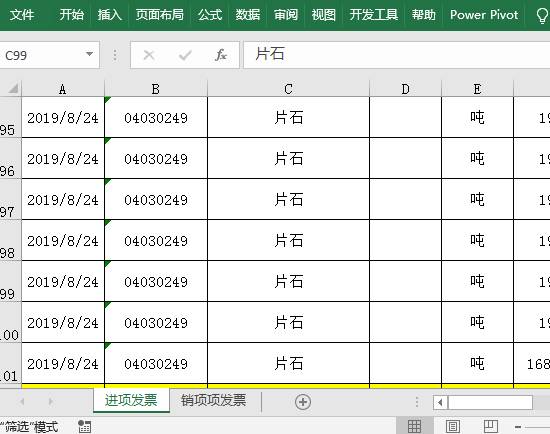Open the Power Pivot tab
This screenshot has height=434, width=550.
(x=484, y=15)
